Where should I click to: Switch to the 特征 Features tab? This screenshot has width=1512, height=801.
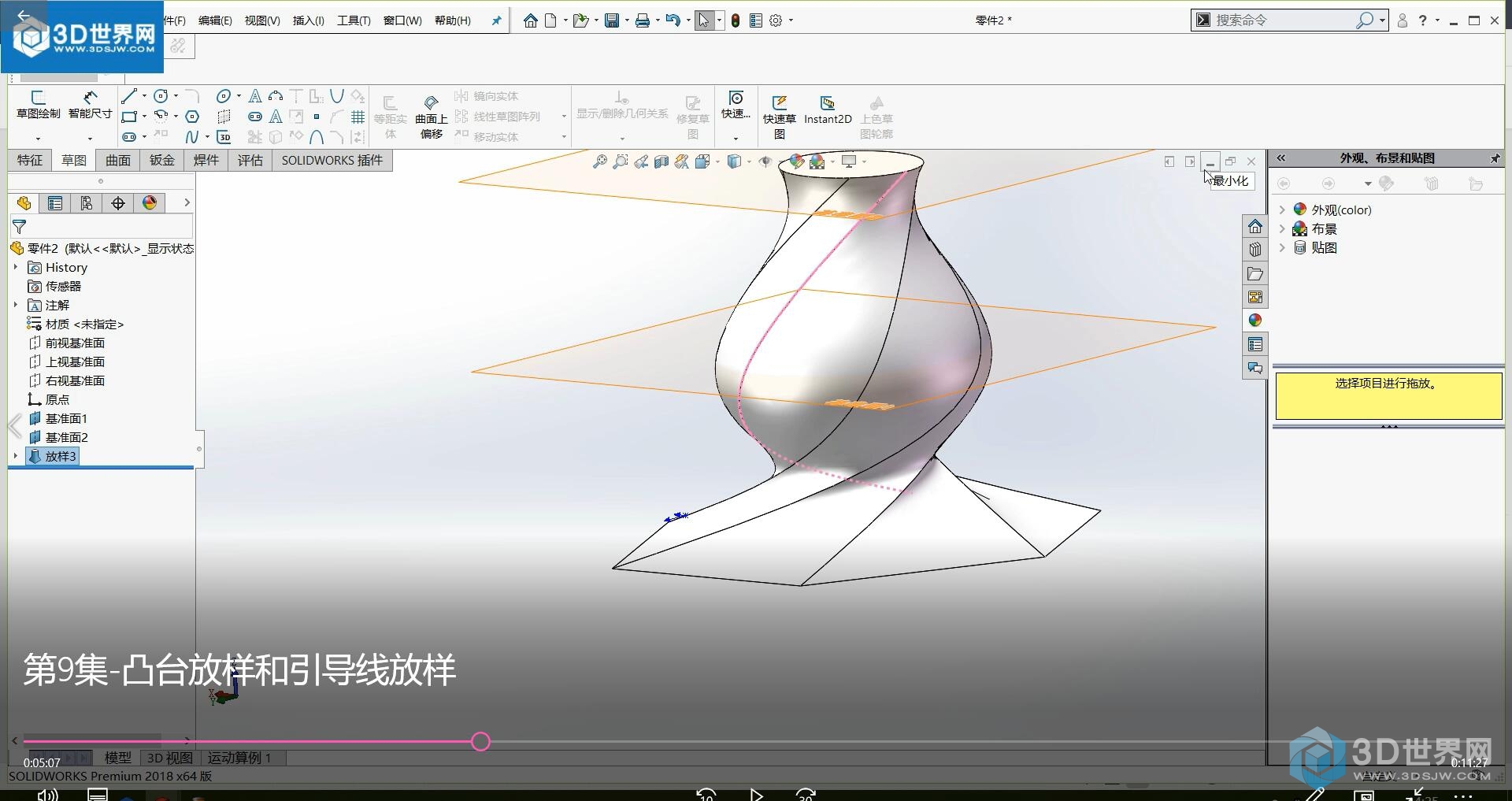point(30,161)
